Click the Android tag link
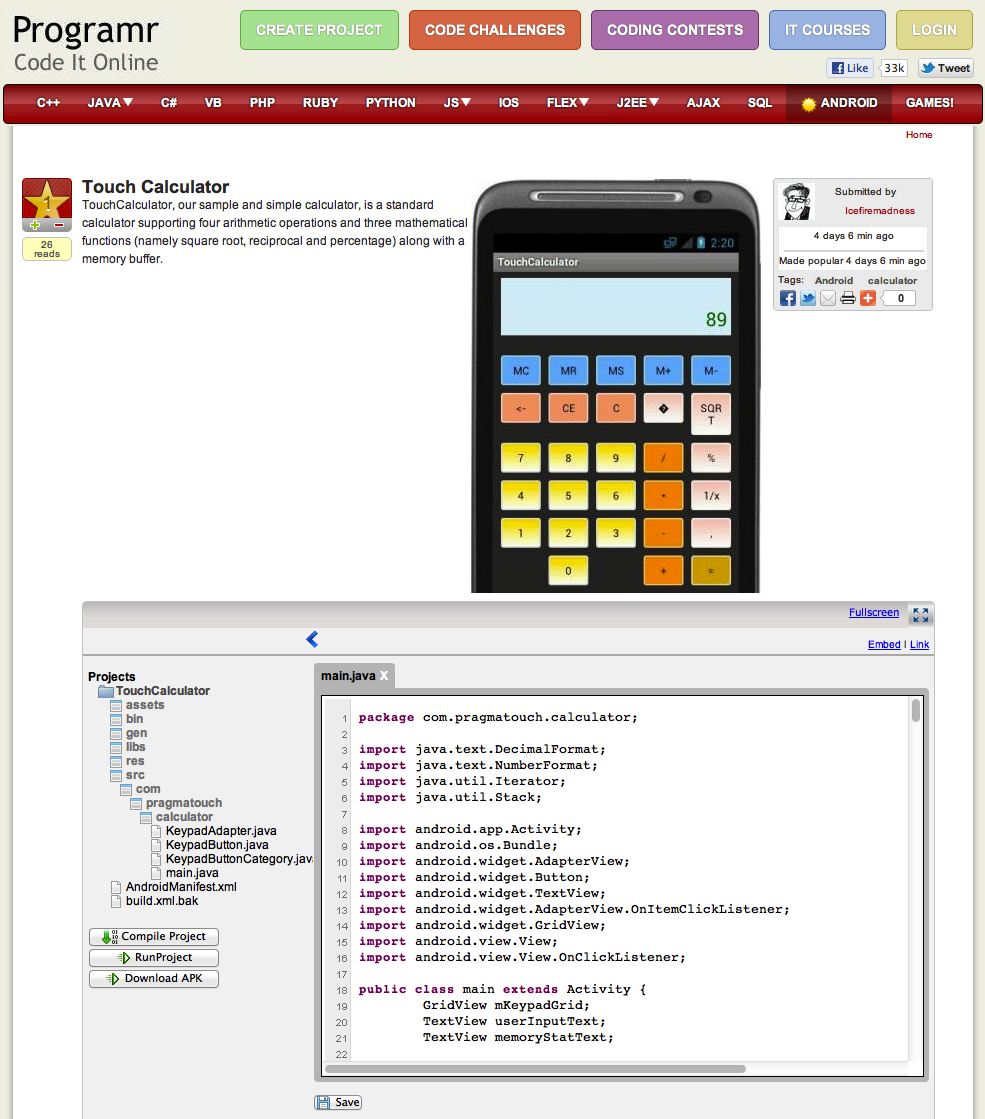985x1119 pixels. coord(834,280)
